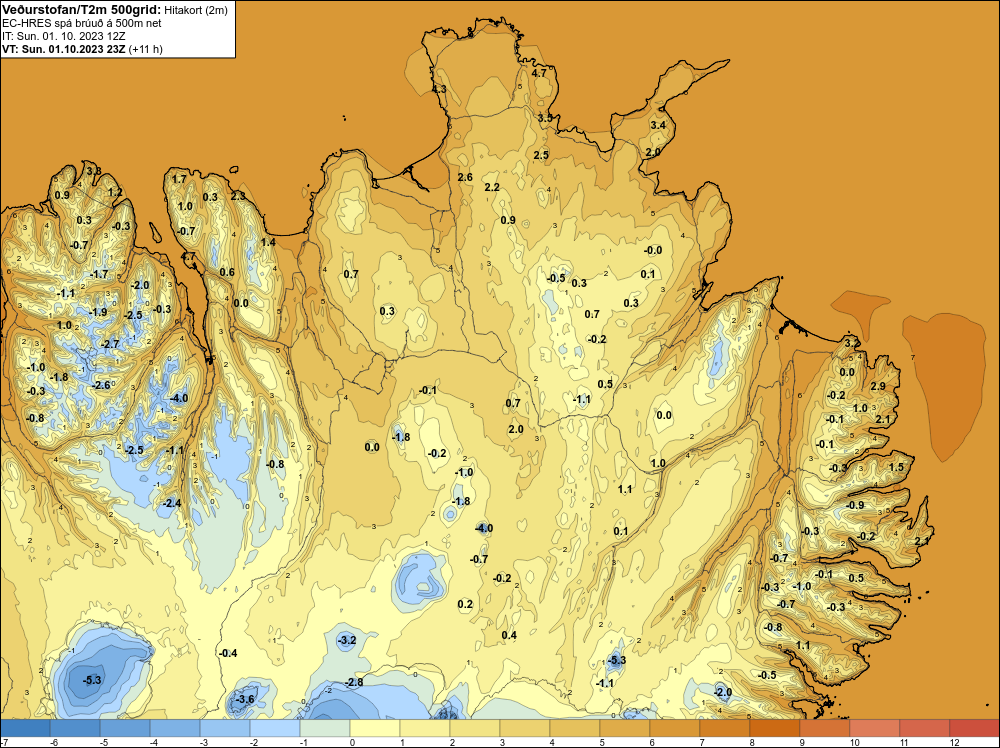1000x748 pixels.
Task: Click the temperature value "2.9" on the map
Action: pyautogui.click(x=878, y=386)
